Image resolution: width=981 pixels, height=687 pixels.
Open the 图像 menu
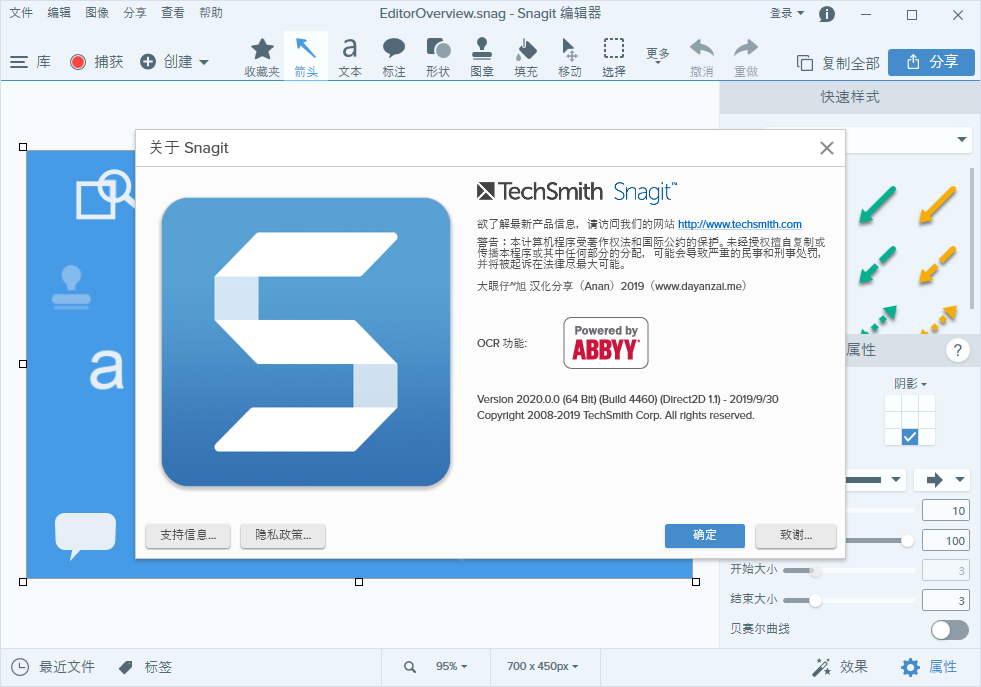[96, 14]
